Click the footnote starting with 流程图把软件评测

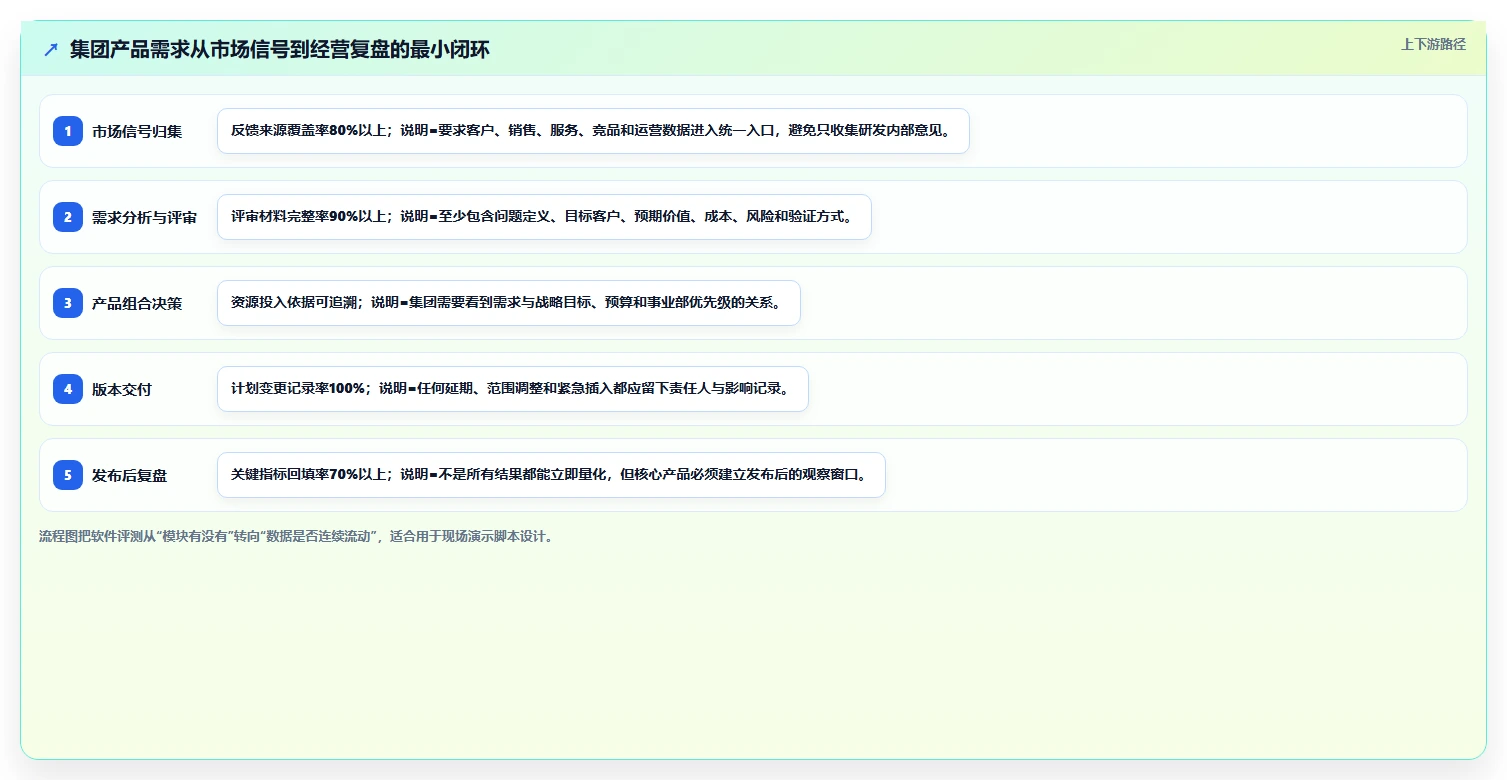(x=296, y=536)
